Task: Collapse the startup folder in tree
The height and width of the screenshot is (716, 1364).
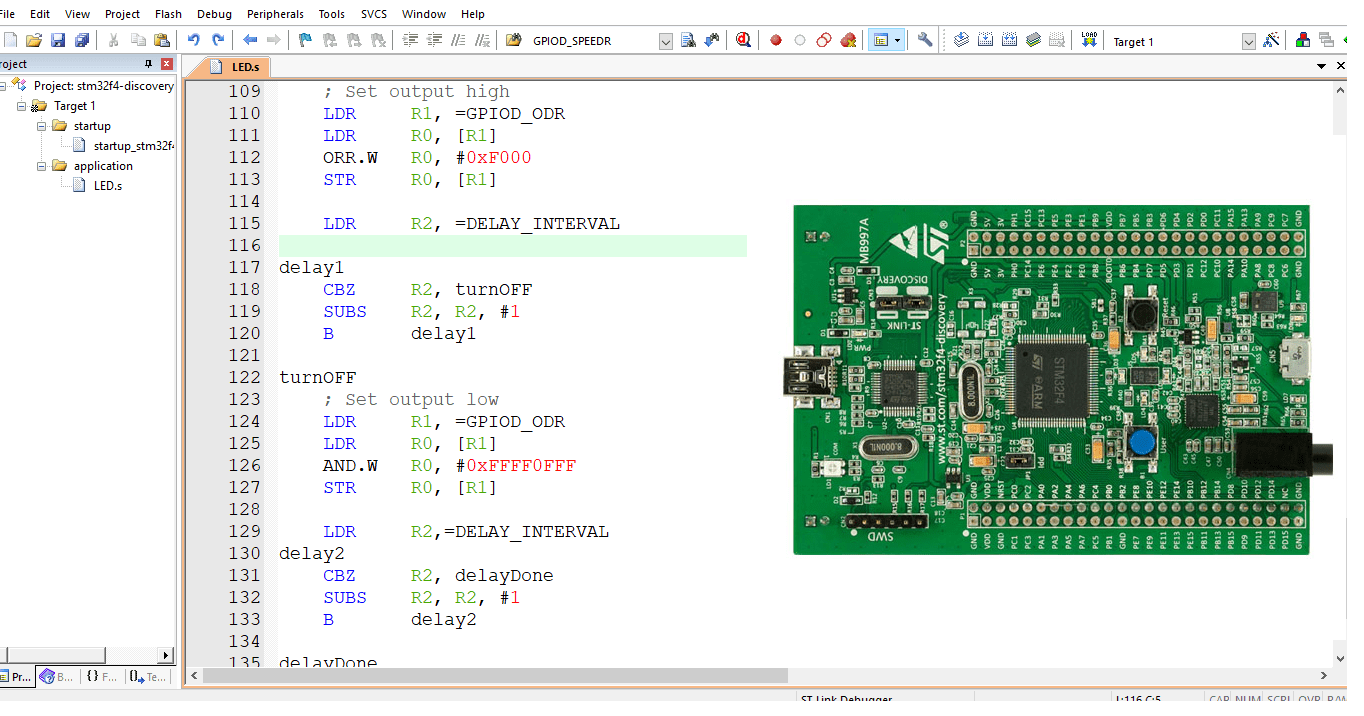Action: point(42,126)
